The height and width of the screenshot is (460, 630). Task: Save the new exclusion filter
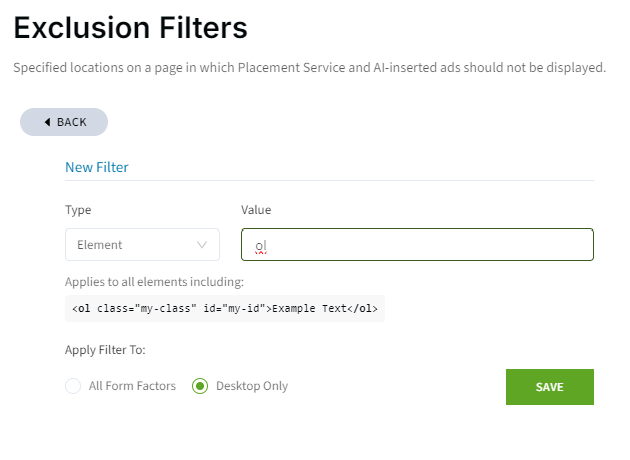[x=549, y=387]
